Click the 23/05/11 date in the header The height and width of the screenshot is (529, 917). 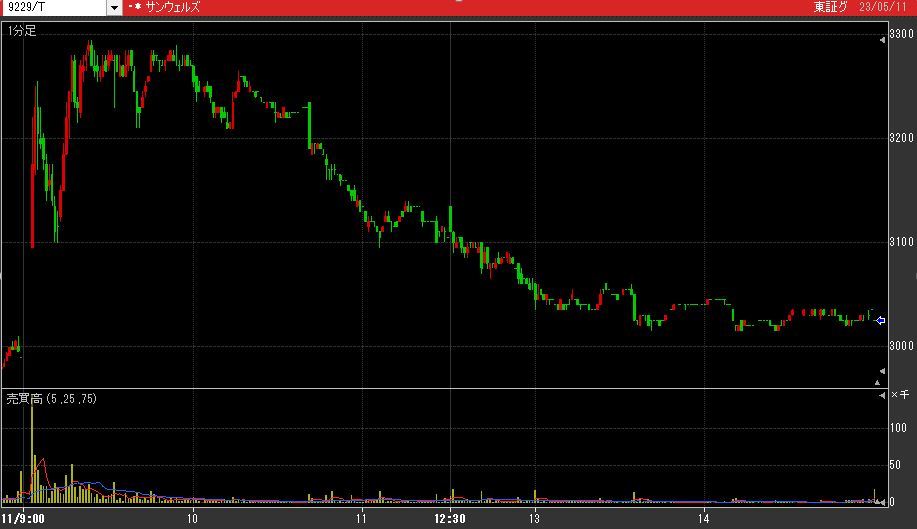[886, 8]
